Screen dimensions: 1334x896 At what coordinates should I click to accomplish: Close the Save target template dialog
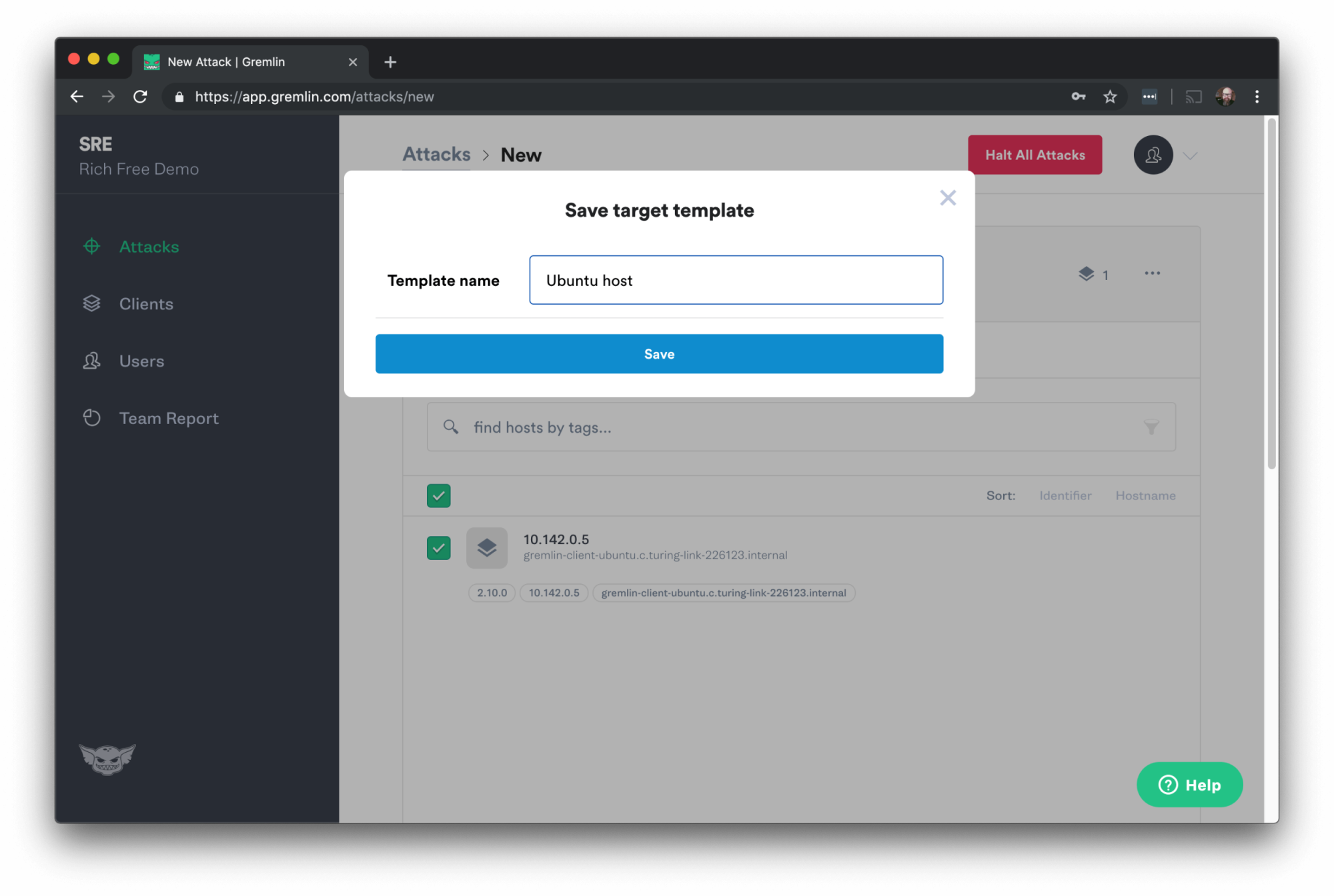[948, 198]
